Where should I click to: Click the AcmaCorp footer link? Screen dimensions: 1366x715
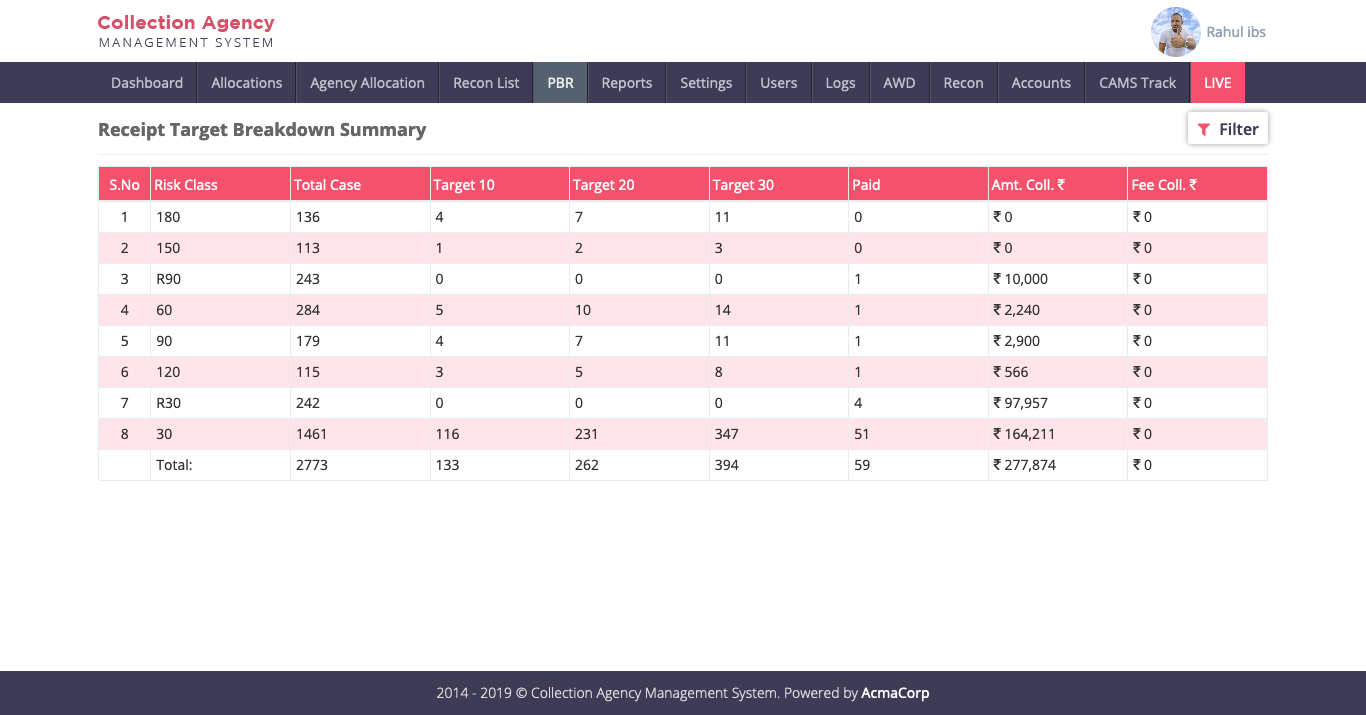[895, 693]
